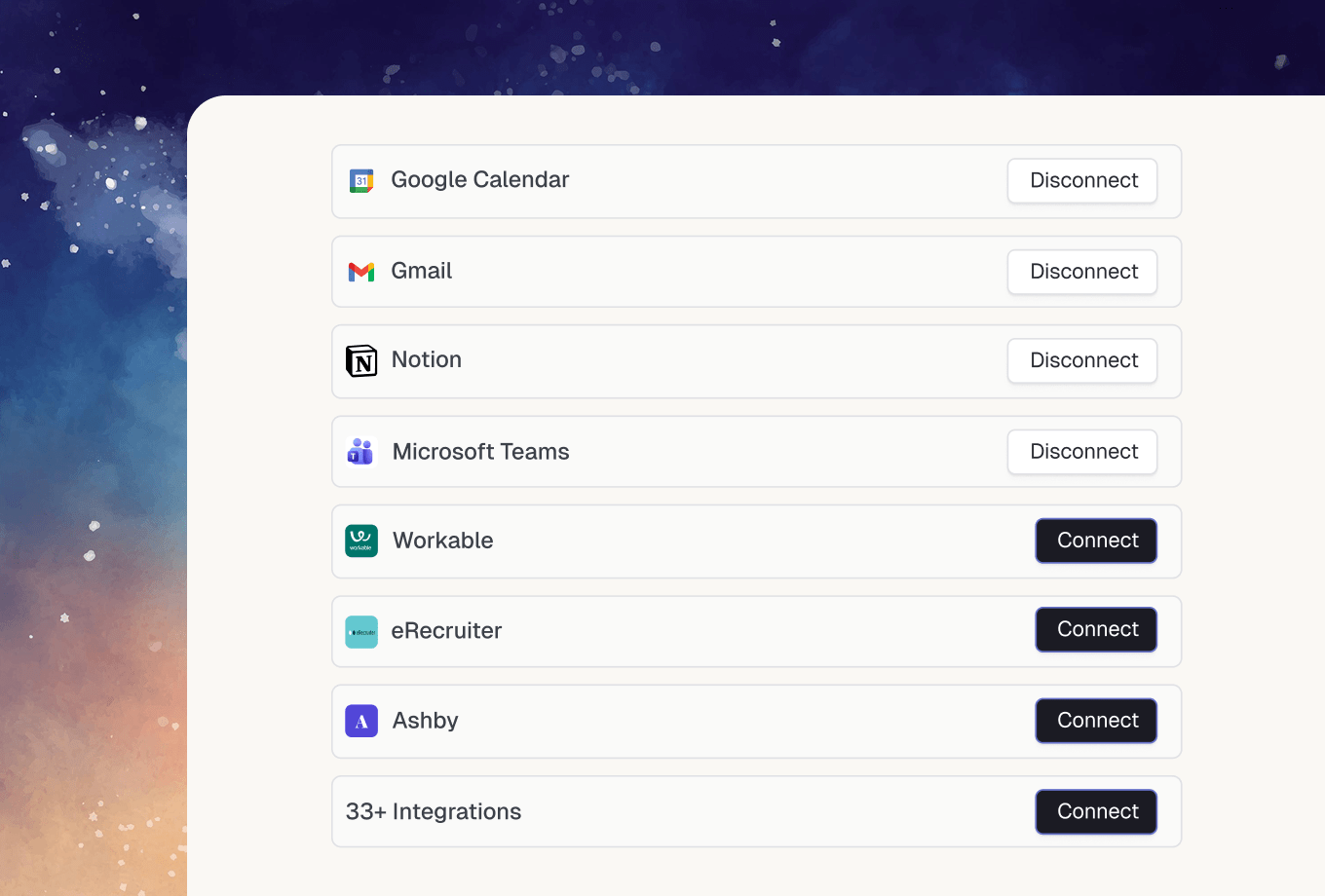
Task: Click the 33+ Integrations label
Action: (x=434, y=812)
